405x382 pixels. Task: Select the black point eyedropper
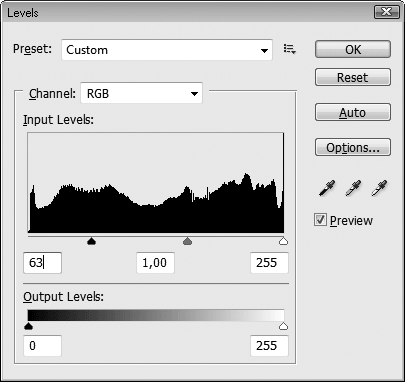point(327,188)
